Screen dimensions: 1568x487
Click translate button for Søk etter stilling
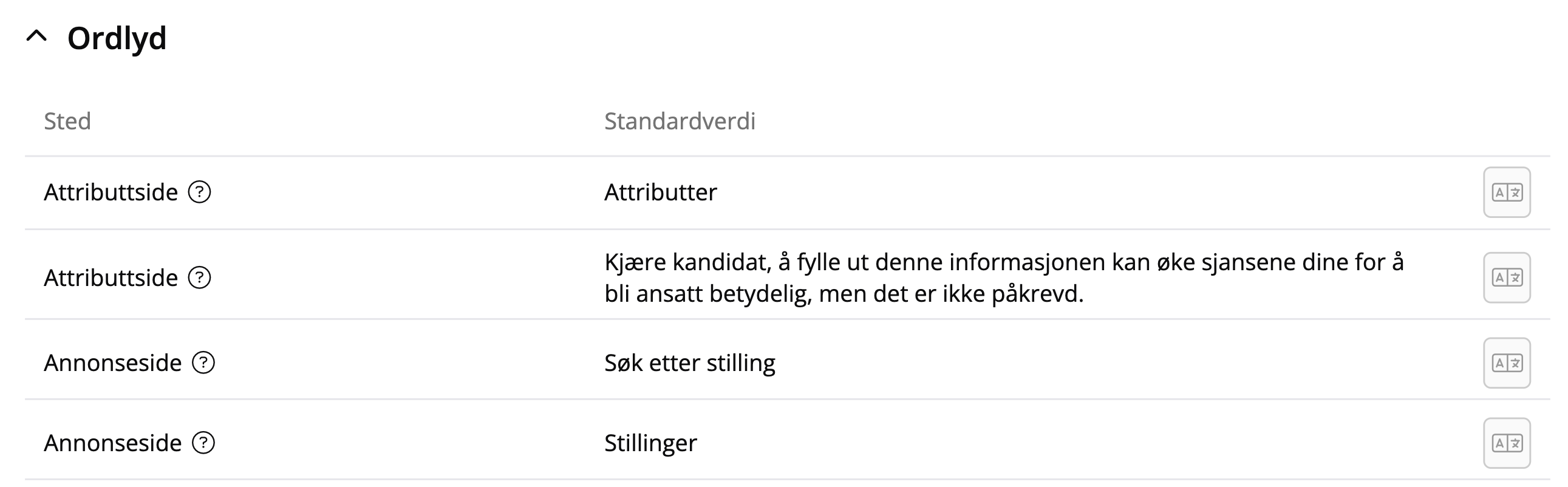[1507, 363]
